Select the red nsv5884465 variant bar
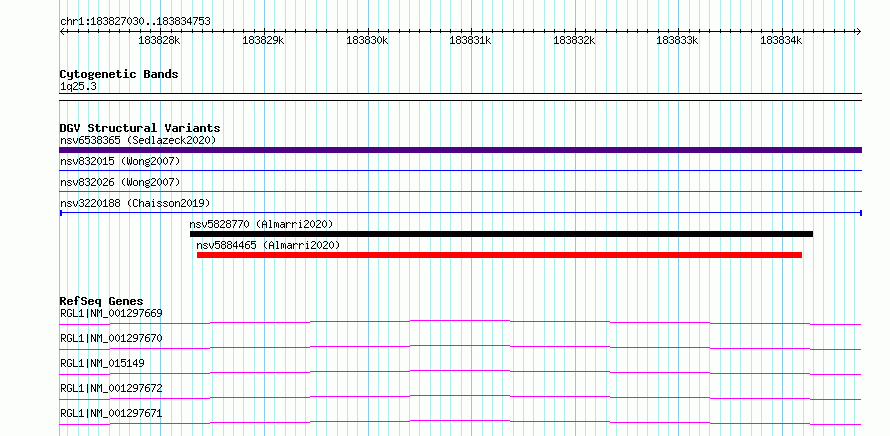 pos(499,255)
